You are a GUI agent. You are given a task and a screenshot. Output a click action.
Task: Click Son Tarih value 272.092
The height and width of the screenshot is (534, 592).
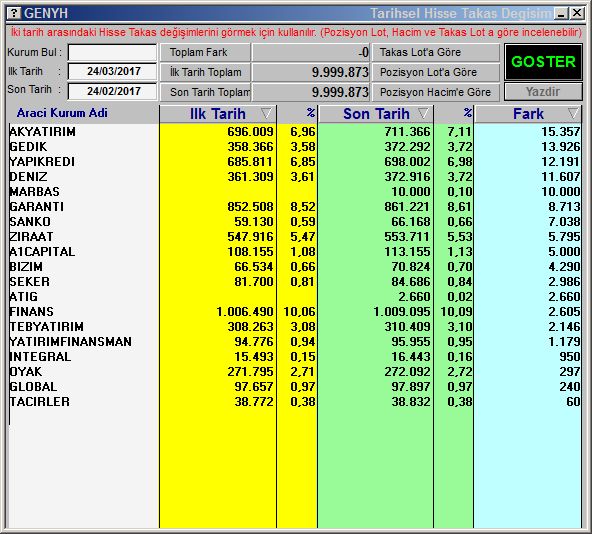407,371
